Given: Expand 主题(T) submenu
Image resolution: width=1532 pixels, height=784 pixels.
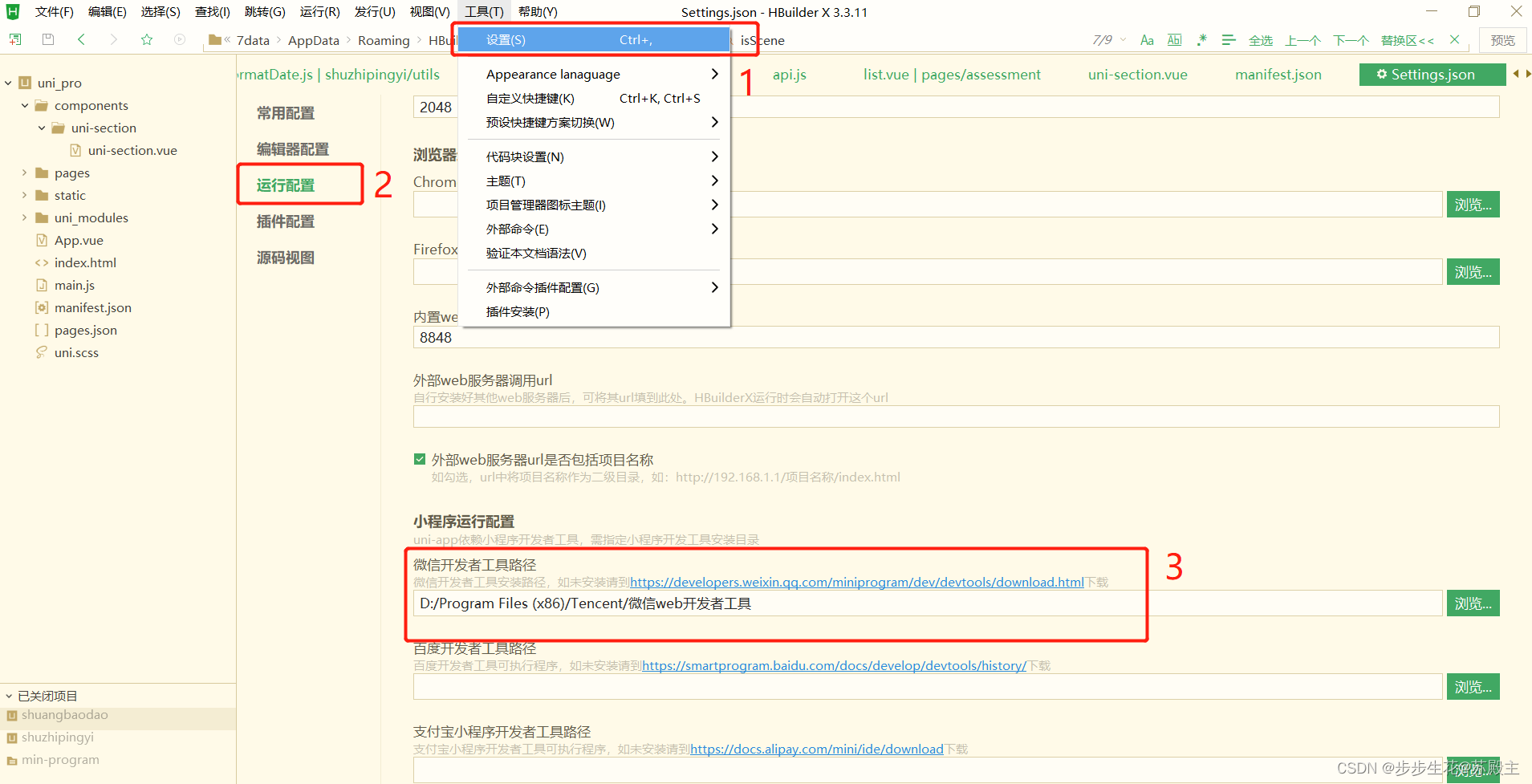Looking at the screenshot, I should (594, 181).
